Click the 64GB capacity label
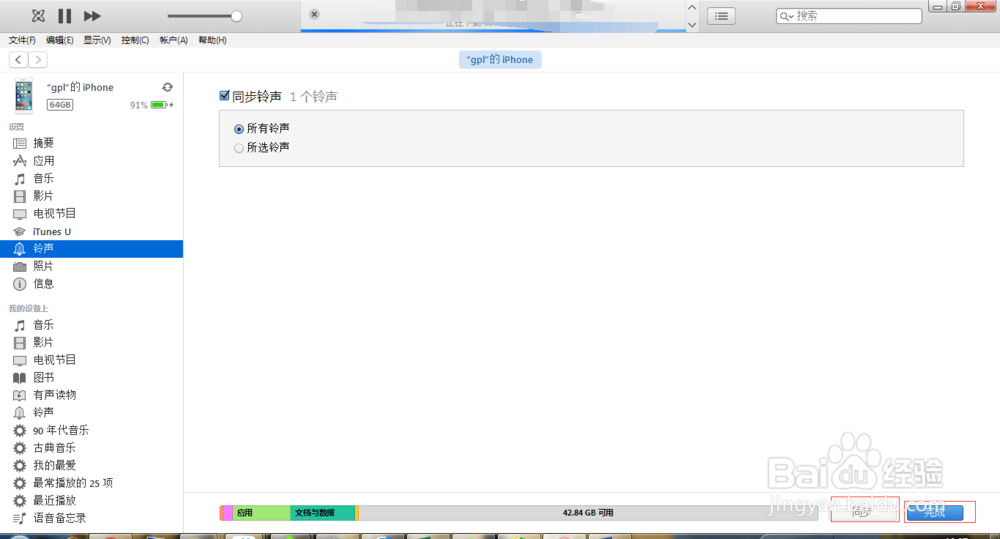The width and height of the screenshot is (1000, 539). (60, 105)
